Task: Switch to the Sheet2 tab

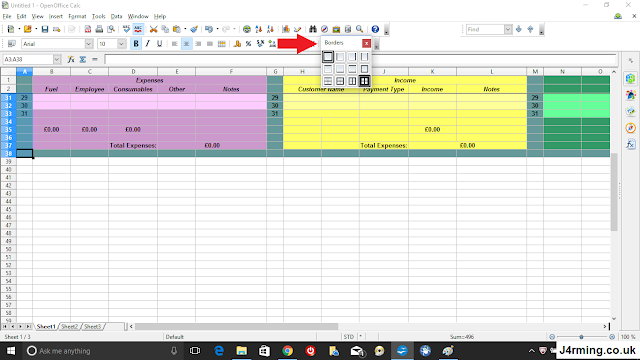Action: click(x=69, y=327)
